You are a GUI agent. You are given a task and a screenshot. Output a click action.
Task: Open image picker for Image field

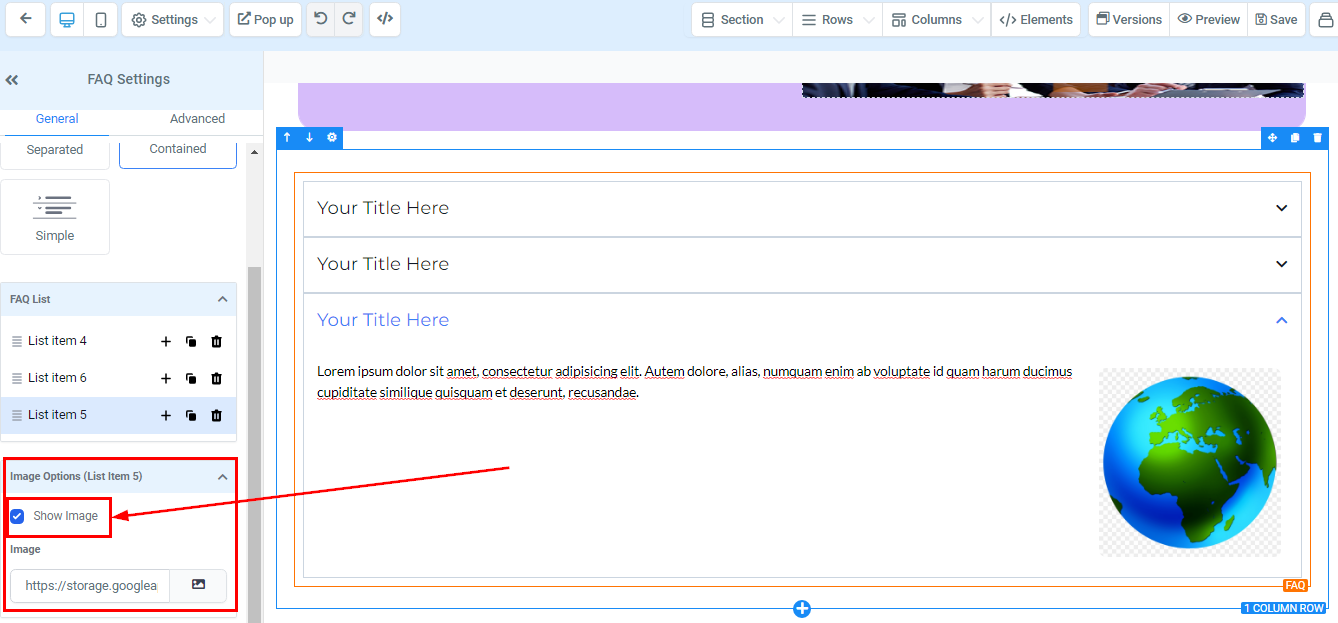click(198, 585)
